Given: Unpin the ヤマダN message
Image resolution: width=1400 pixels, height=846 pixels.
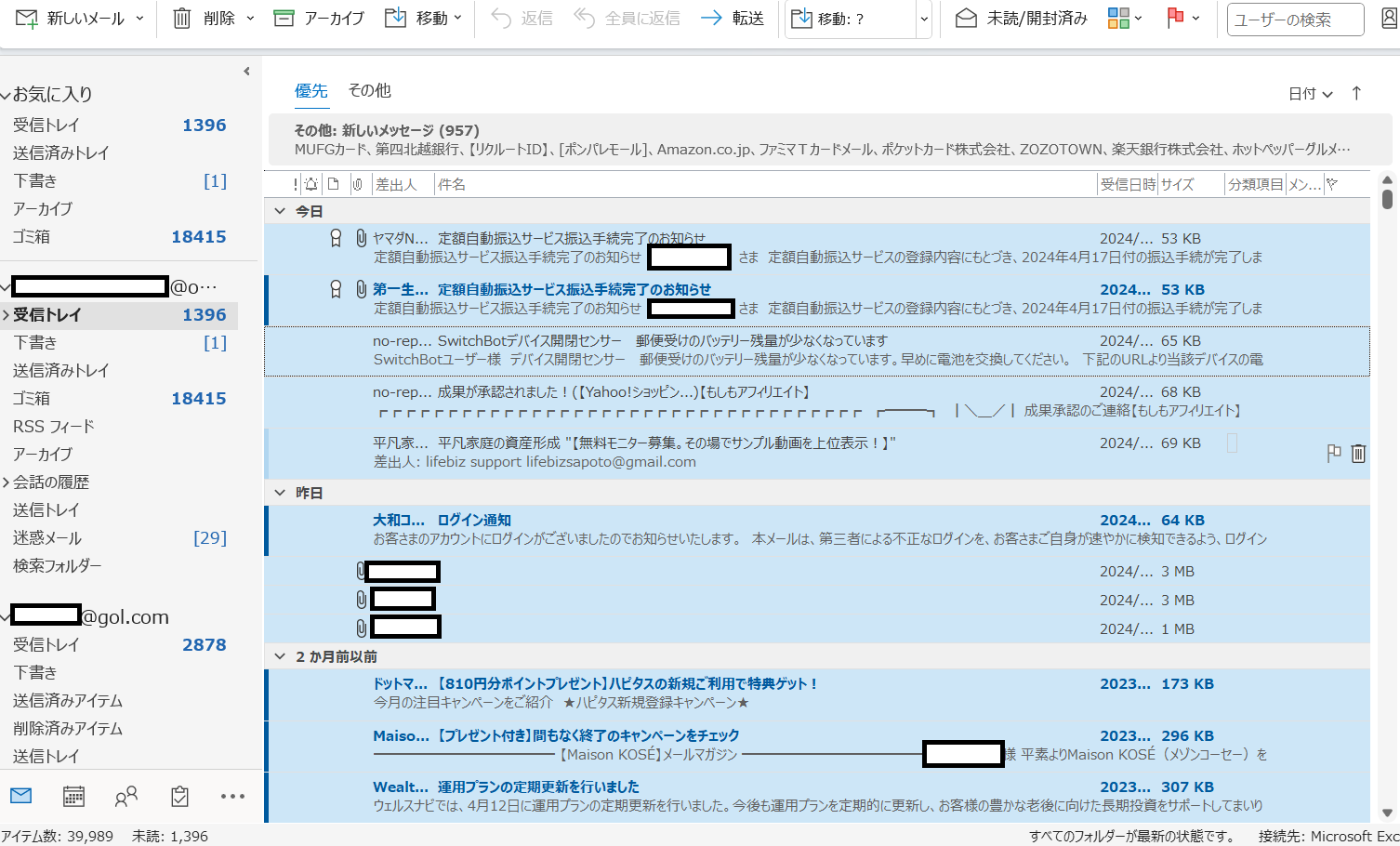Looking at the screenshot, I should [x=336, y=238].
